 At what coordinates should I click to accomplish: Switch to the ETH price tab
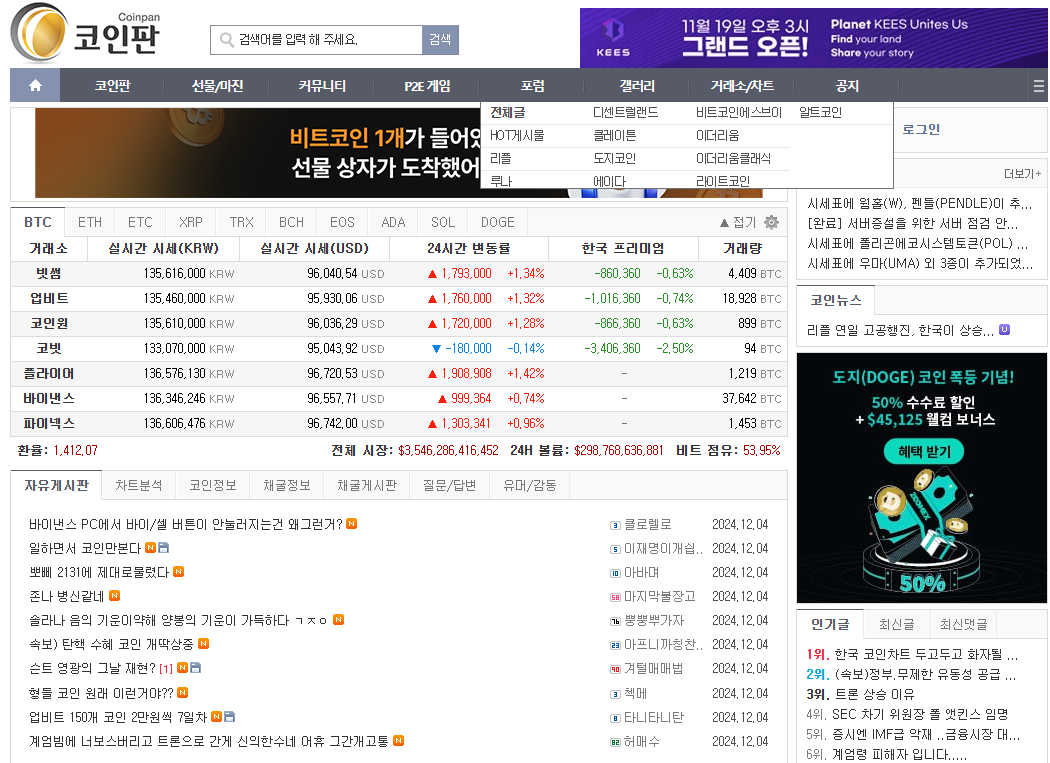pos(90,222)
